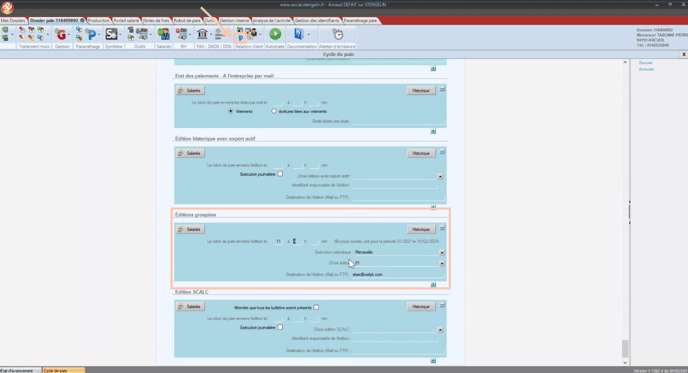688x373 pixels.
Task: Select the Virements radio button
Action: pyautogui.click(x=231, y=111)
